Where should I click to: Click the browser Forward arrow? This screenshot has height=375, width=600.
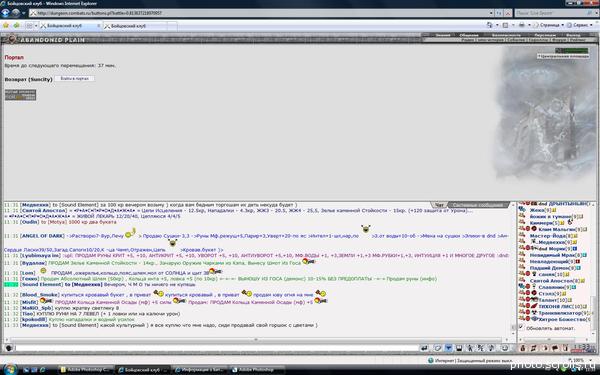(x=16, y=13)
